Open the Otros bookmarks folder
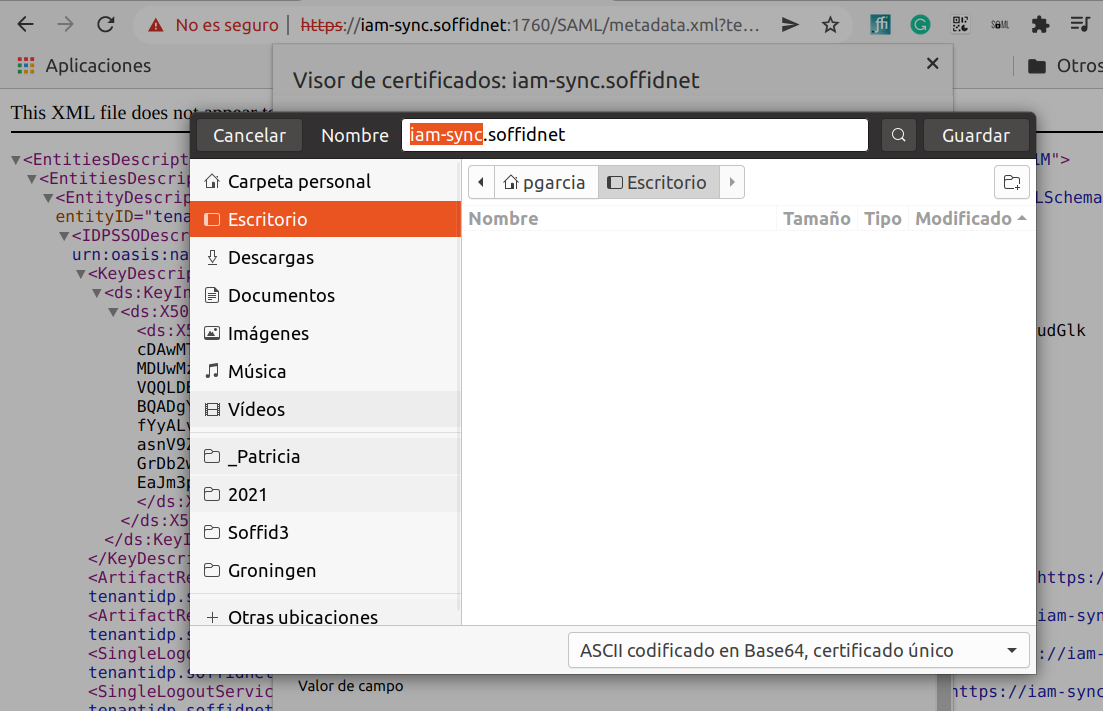 click(x=1065, y=65)
